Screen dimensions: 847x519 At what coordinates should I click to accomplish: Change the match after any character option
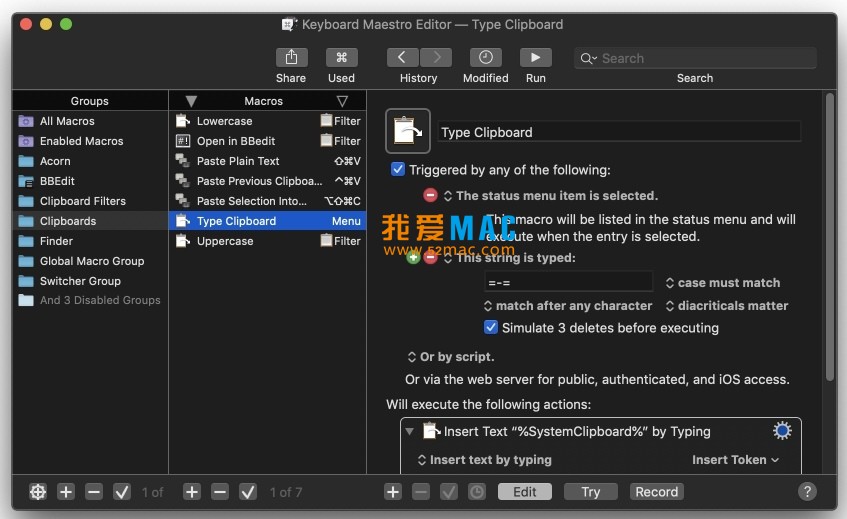(568, 306)
